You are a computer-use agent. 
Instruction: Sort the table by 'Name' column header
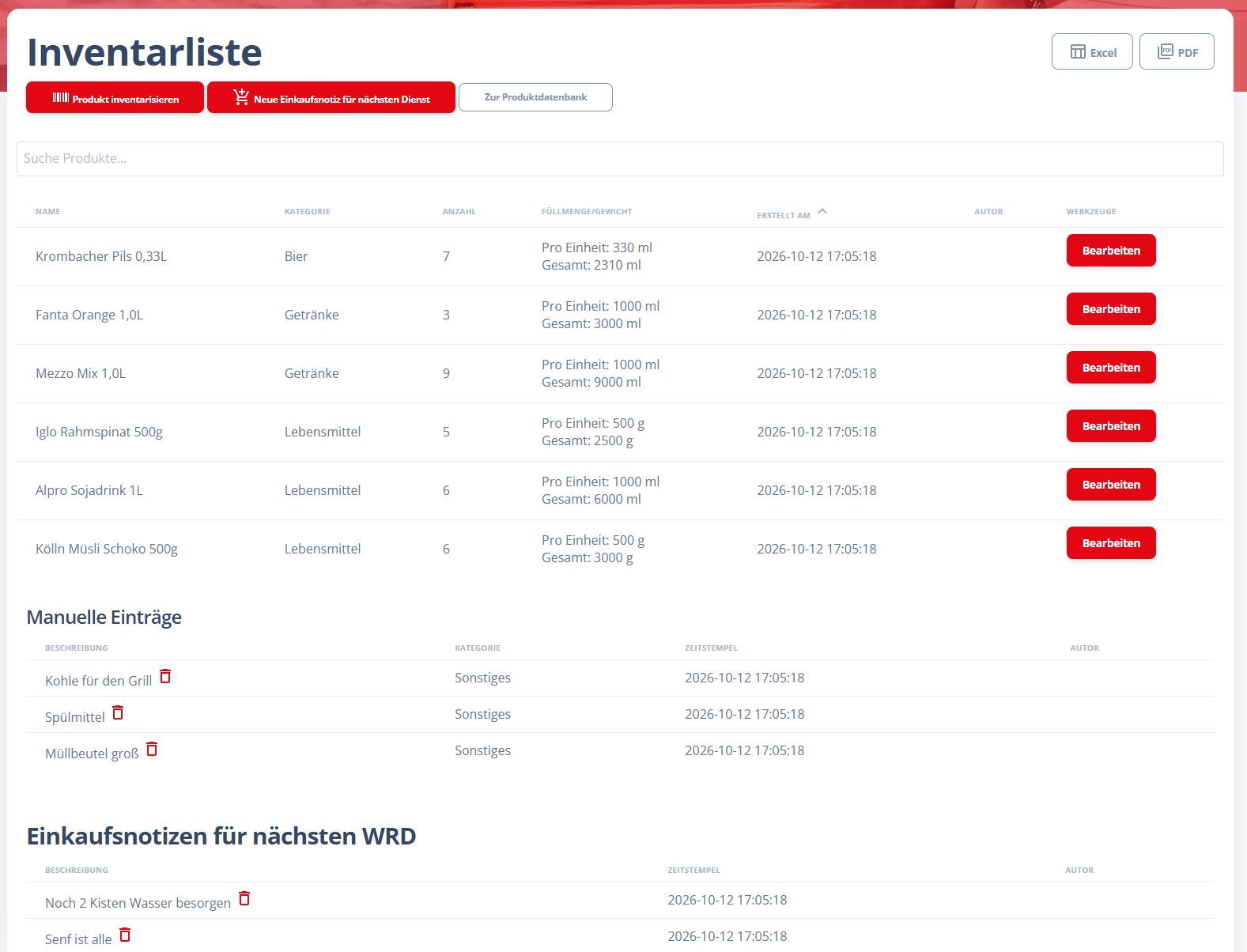[x=47, y=212]
